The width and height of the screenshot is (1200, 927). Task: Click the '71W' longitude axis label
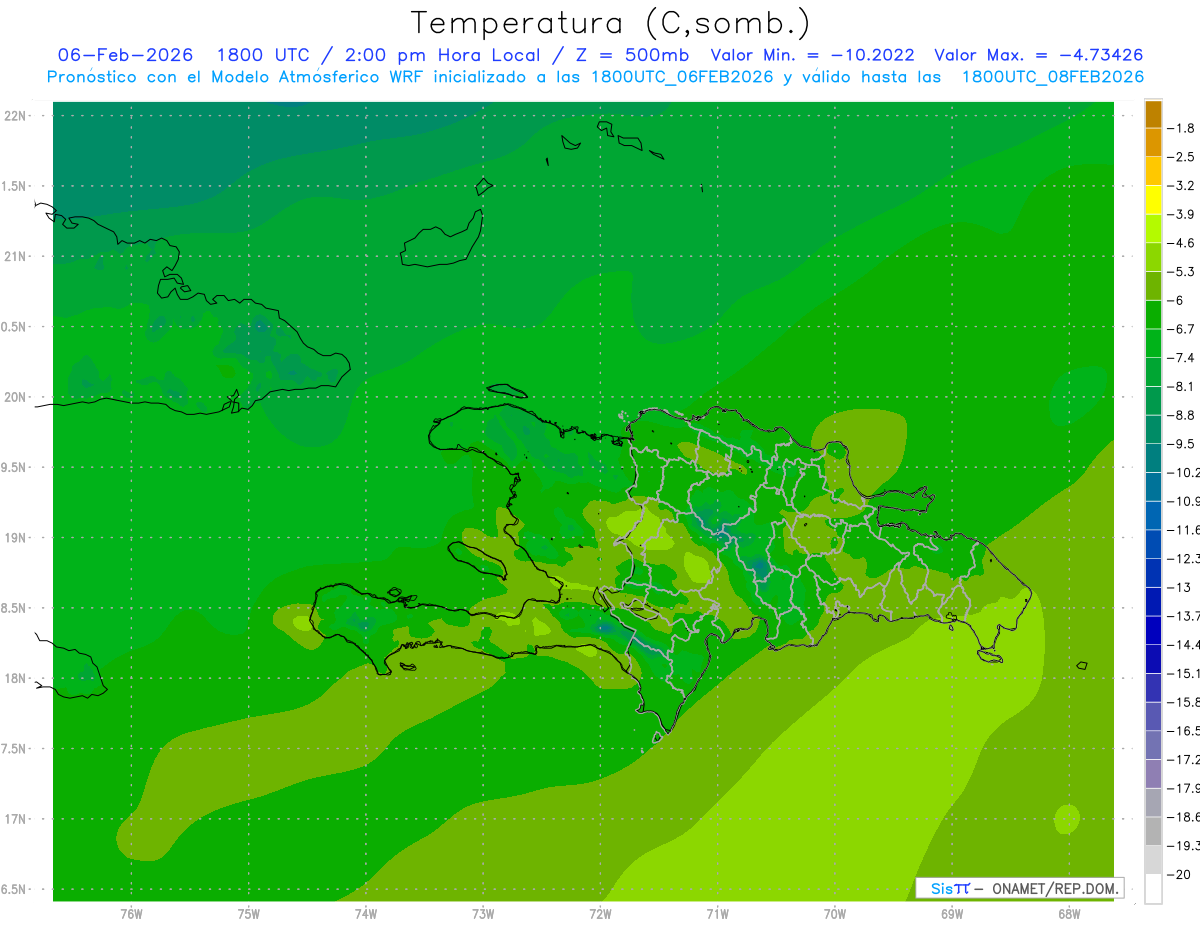[x=717, y=913]
